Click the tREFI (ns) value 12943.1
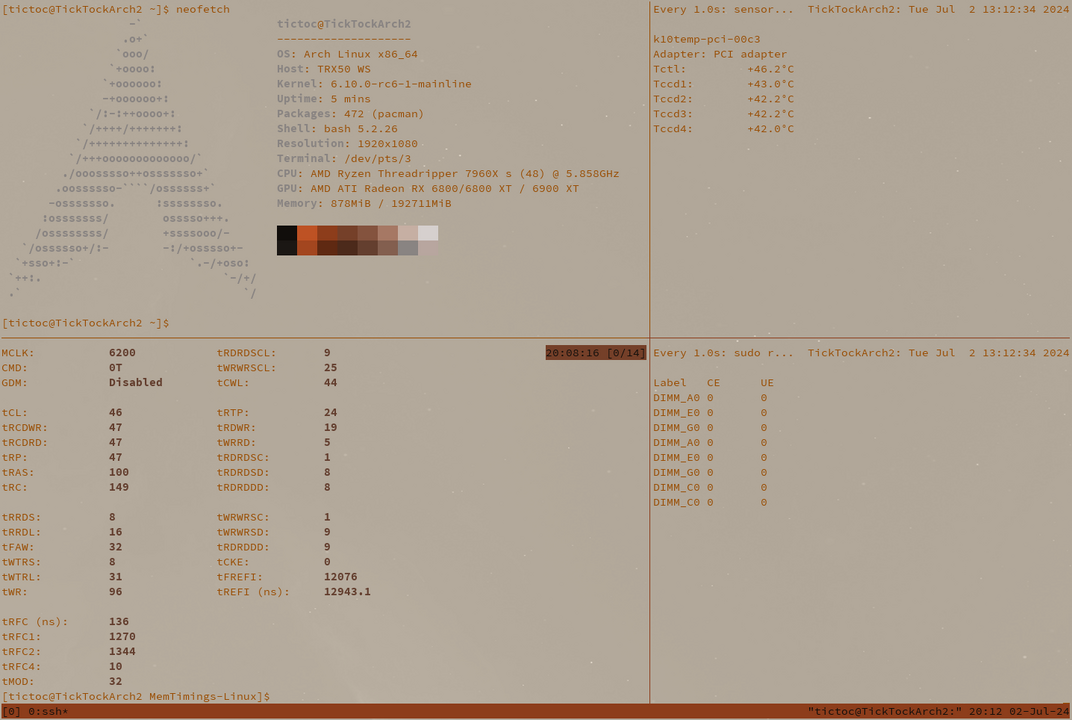This screenshot has height=720, width=1072. click(x=347, y=591)
